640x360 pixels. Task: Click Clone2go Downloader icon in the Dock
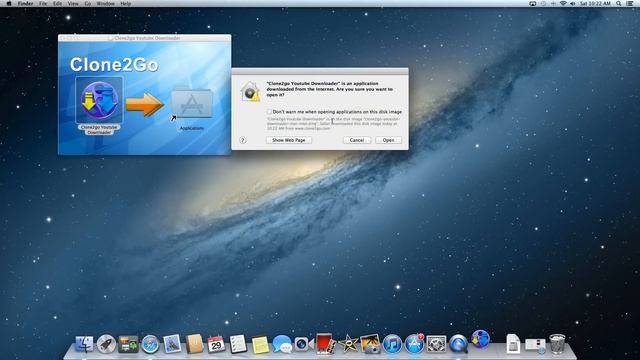(x=480, y=339)
